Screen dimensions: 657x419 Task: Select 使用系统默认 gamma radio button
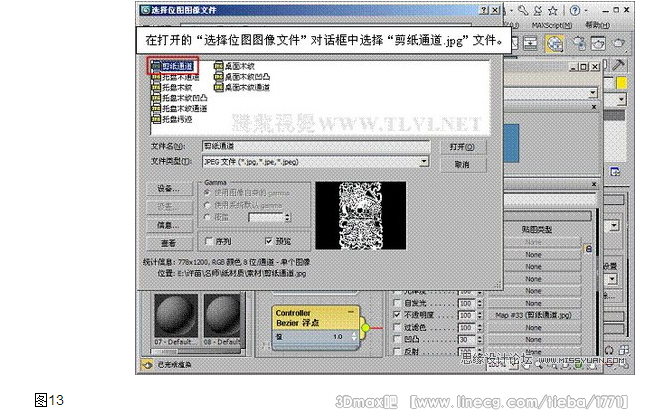click(207, 205)
